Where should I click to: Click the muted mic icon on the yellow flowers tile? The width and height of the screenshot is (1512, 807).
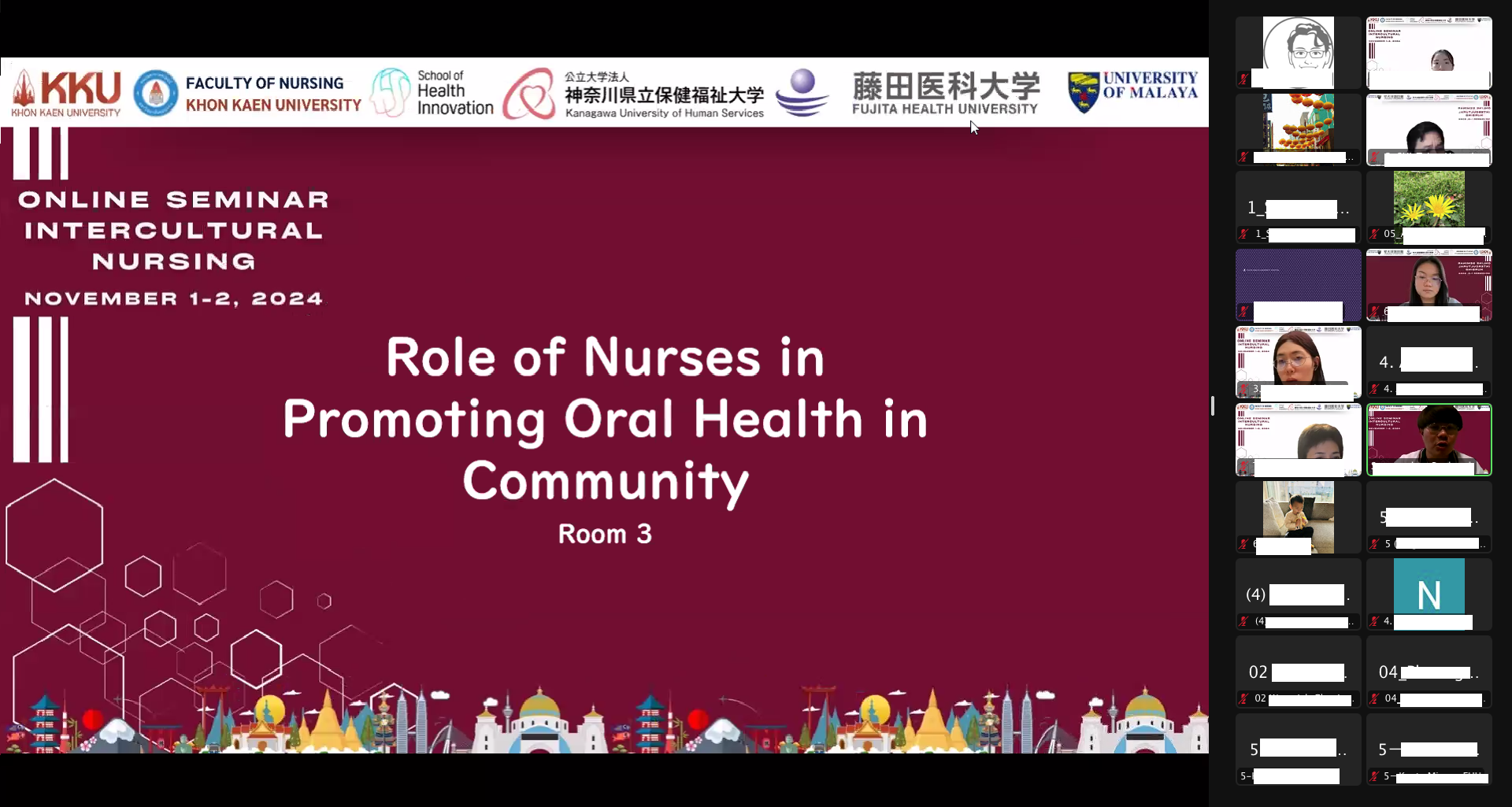1374,234
